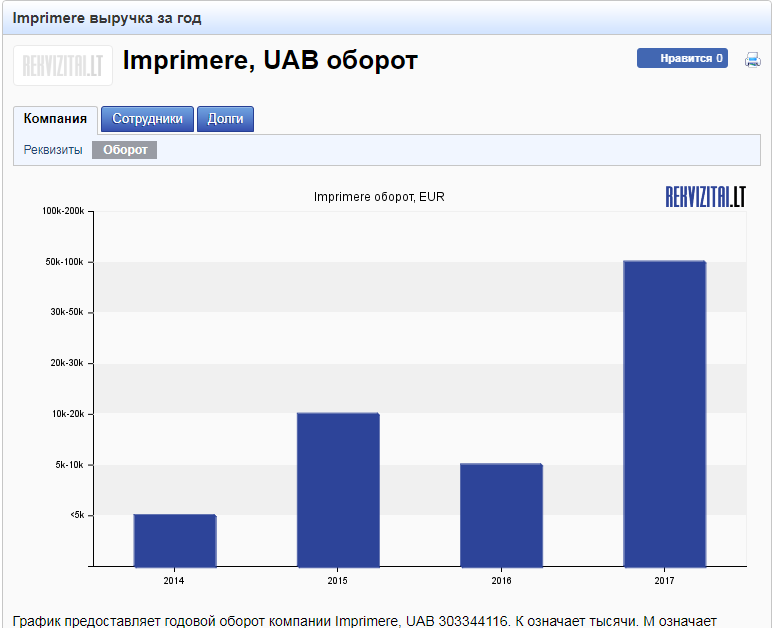
Task: Click the Rekvizitai.lt logo beside the company name
Action: point(63,65)
